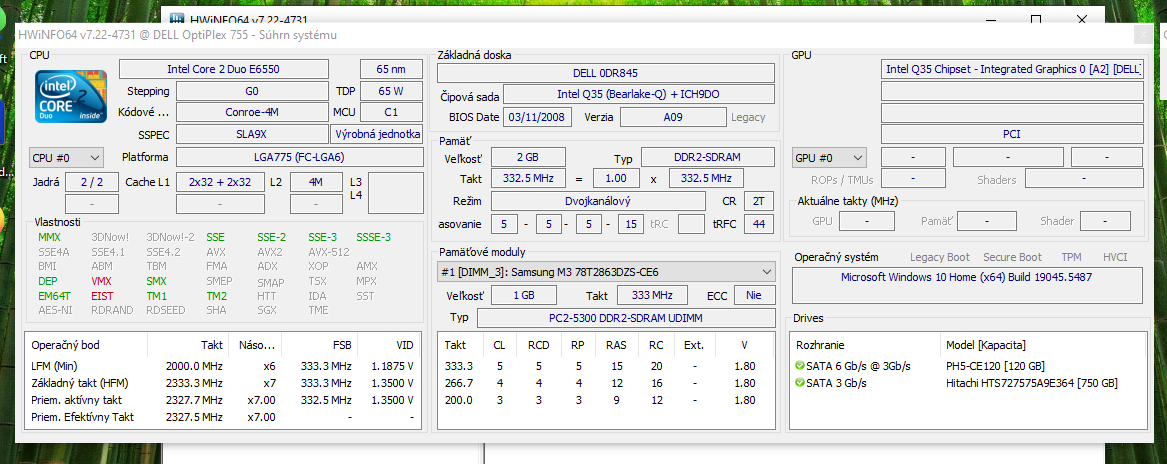1167x464 pixels.
Task: Click the red EIST feature label
Action: [x=102, y=296]
